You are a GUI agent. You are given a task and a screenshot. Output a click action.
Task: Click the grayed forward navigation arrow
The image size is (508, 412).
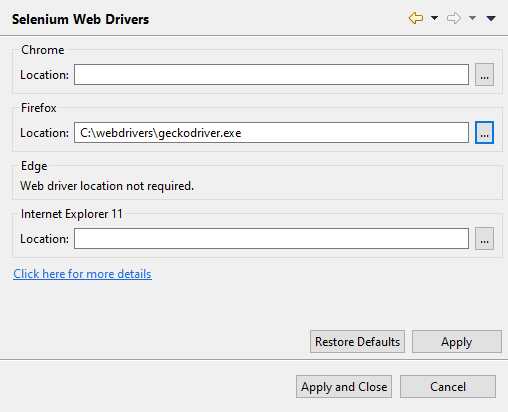coord(454,18)
